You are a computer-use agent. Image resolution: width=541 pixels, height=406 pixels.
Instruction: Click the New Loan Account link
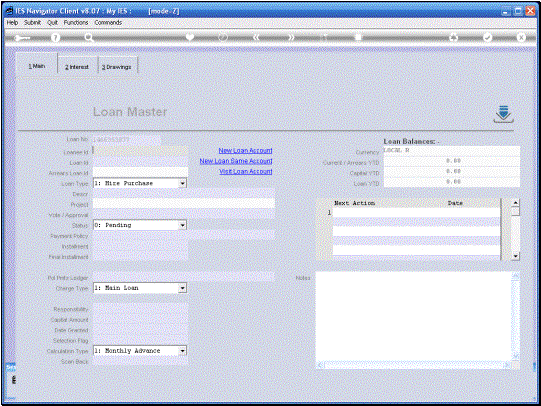point(245,150)
